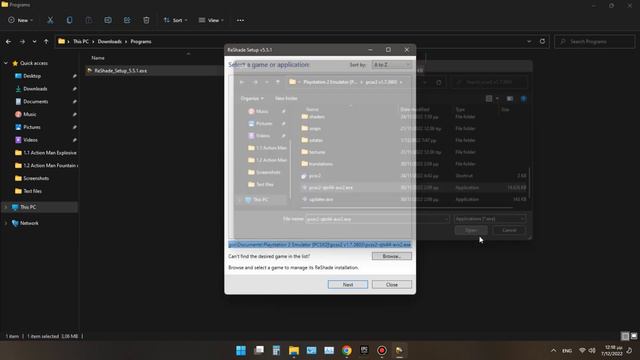Open the Windows Start menu

pyautogui.click(x=241, y=350)
